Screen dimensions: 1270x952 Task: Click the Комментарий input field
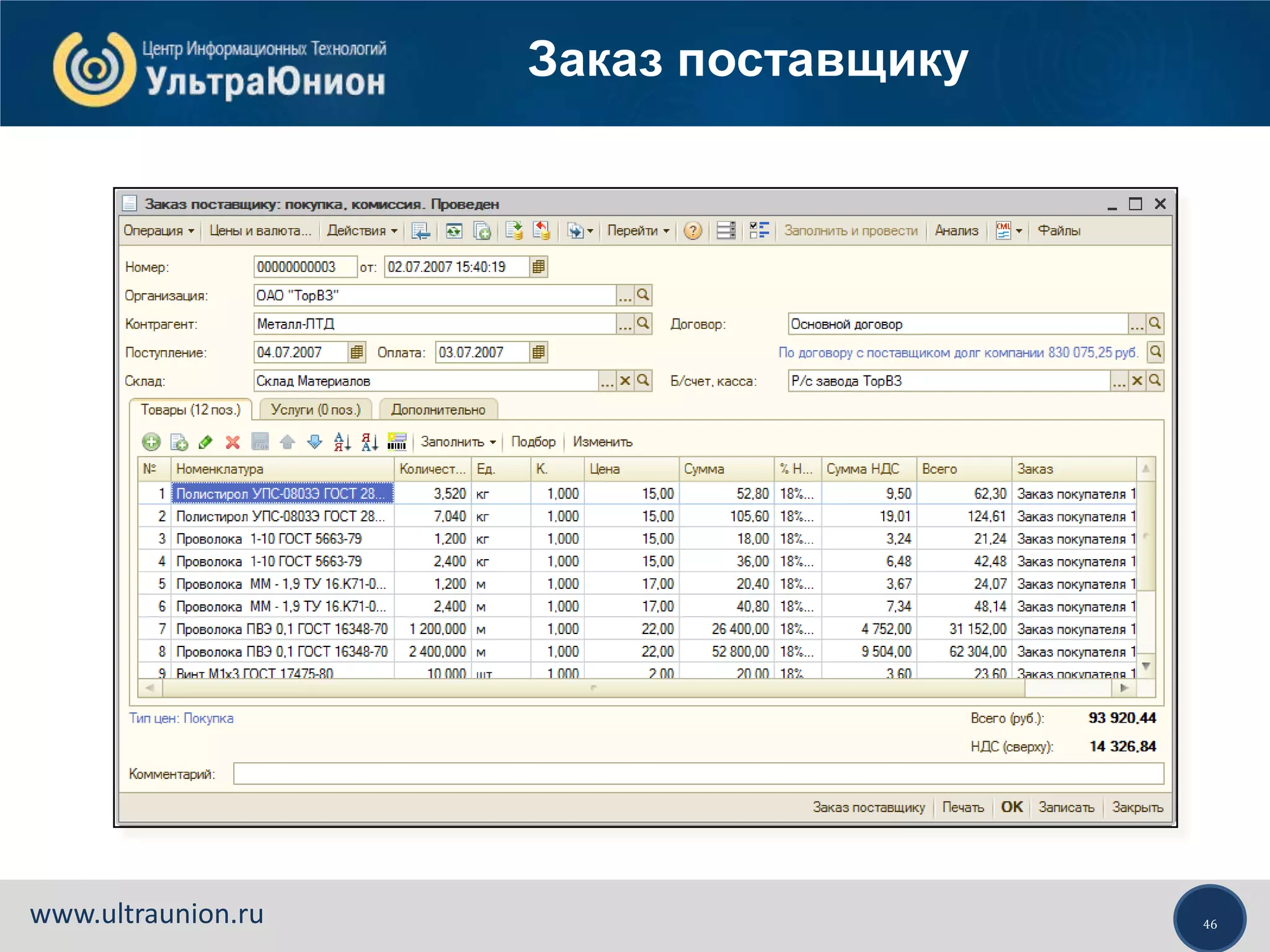[698, 773]
